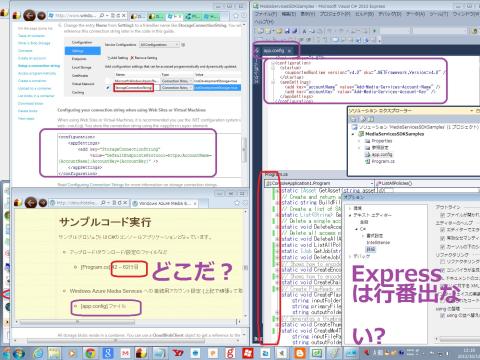Viewport: 480px width, 360px height.
Task: Open Windows Explorer folder on the taskbar
Action: click(x=54, y=353)
